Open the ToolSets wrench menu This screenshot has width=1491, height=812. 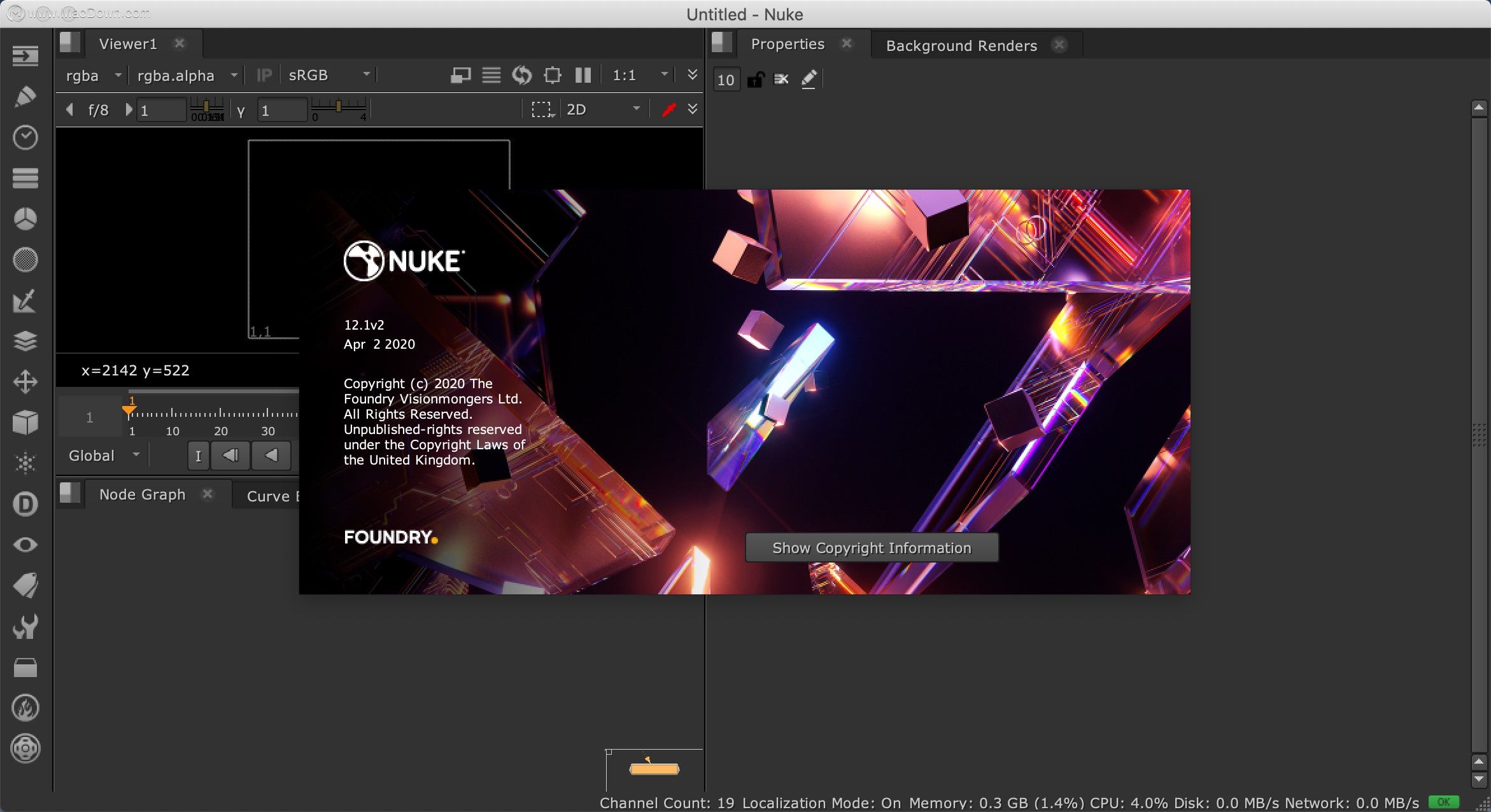pos(25,627)
